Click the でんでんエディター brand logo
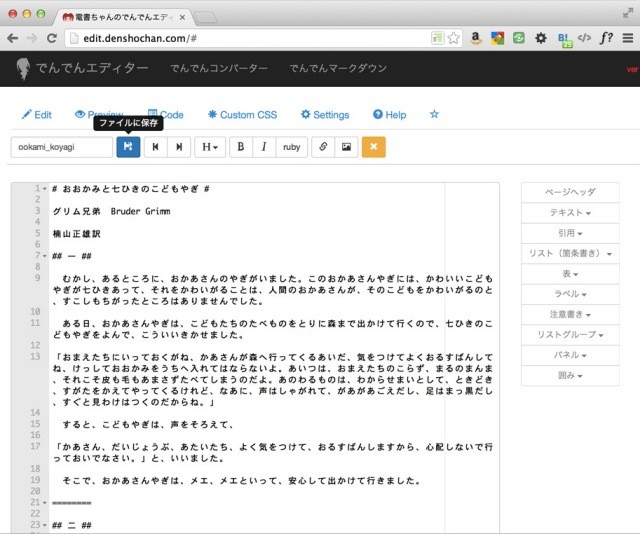The width and height of the screenshot is (640, 534). click(x=82, y=68)
